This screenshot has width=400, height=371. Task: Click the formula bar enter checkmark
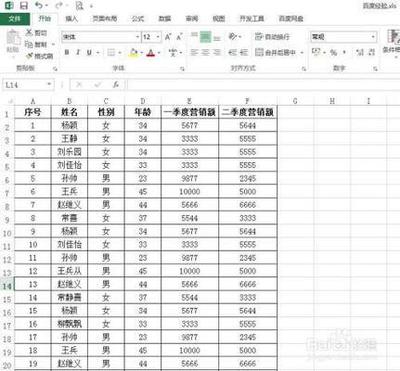[x=97, y=85]
